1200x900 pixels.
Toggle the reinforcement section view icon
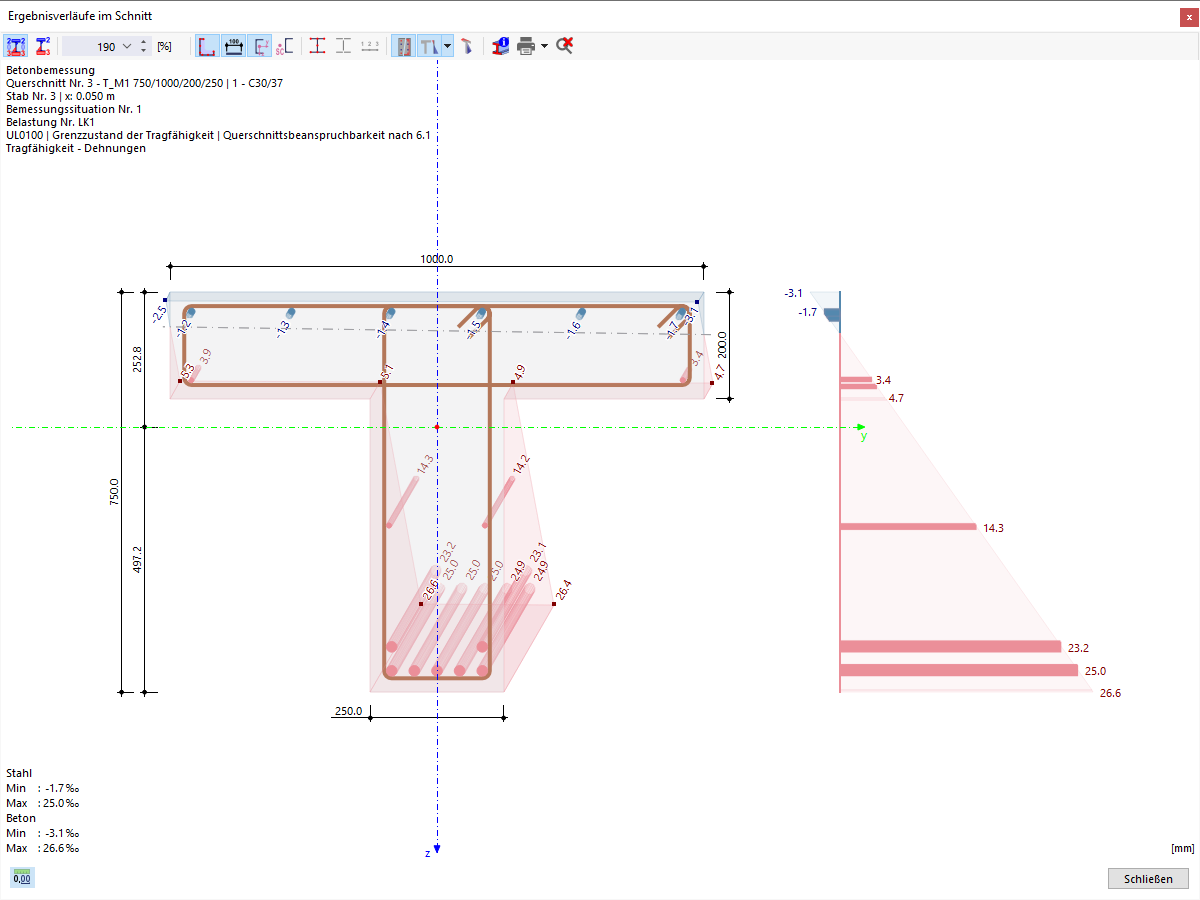tap(403, 46)
